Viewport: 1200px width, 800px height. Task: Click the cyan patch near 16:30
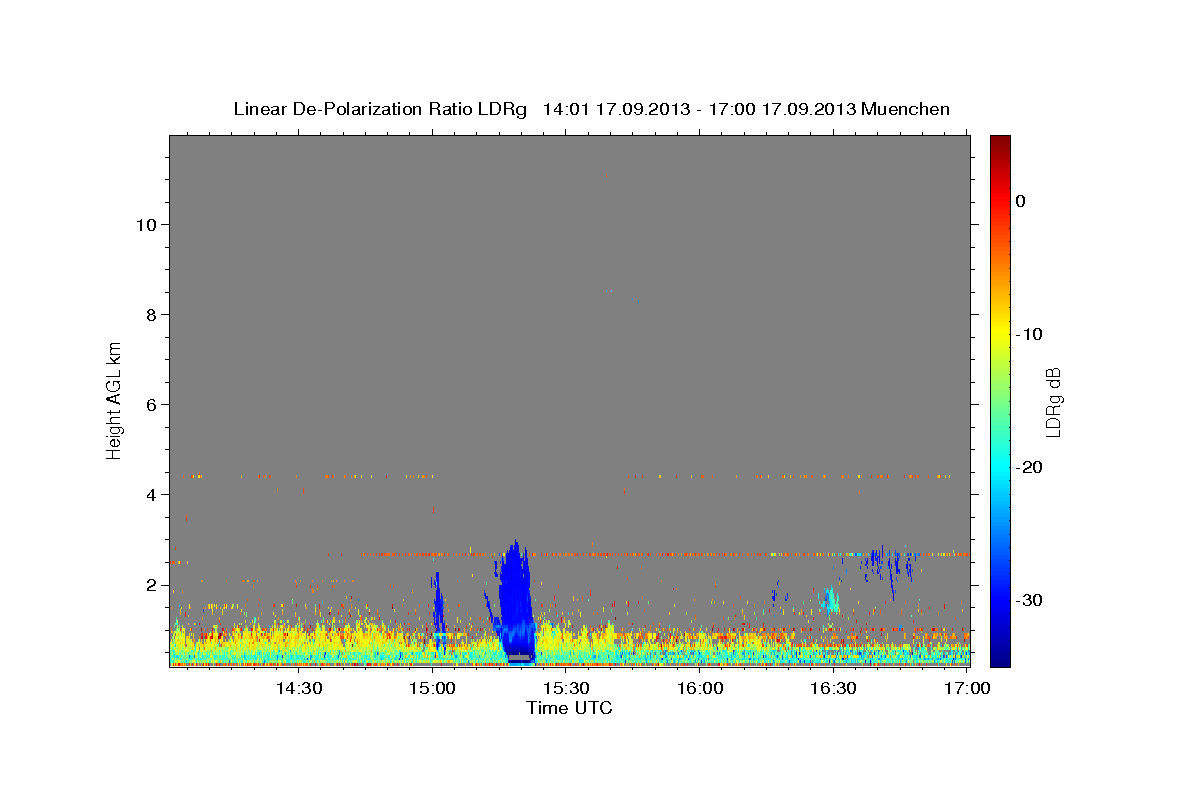[x=829, y=599]
